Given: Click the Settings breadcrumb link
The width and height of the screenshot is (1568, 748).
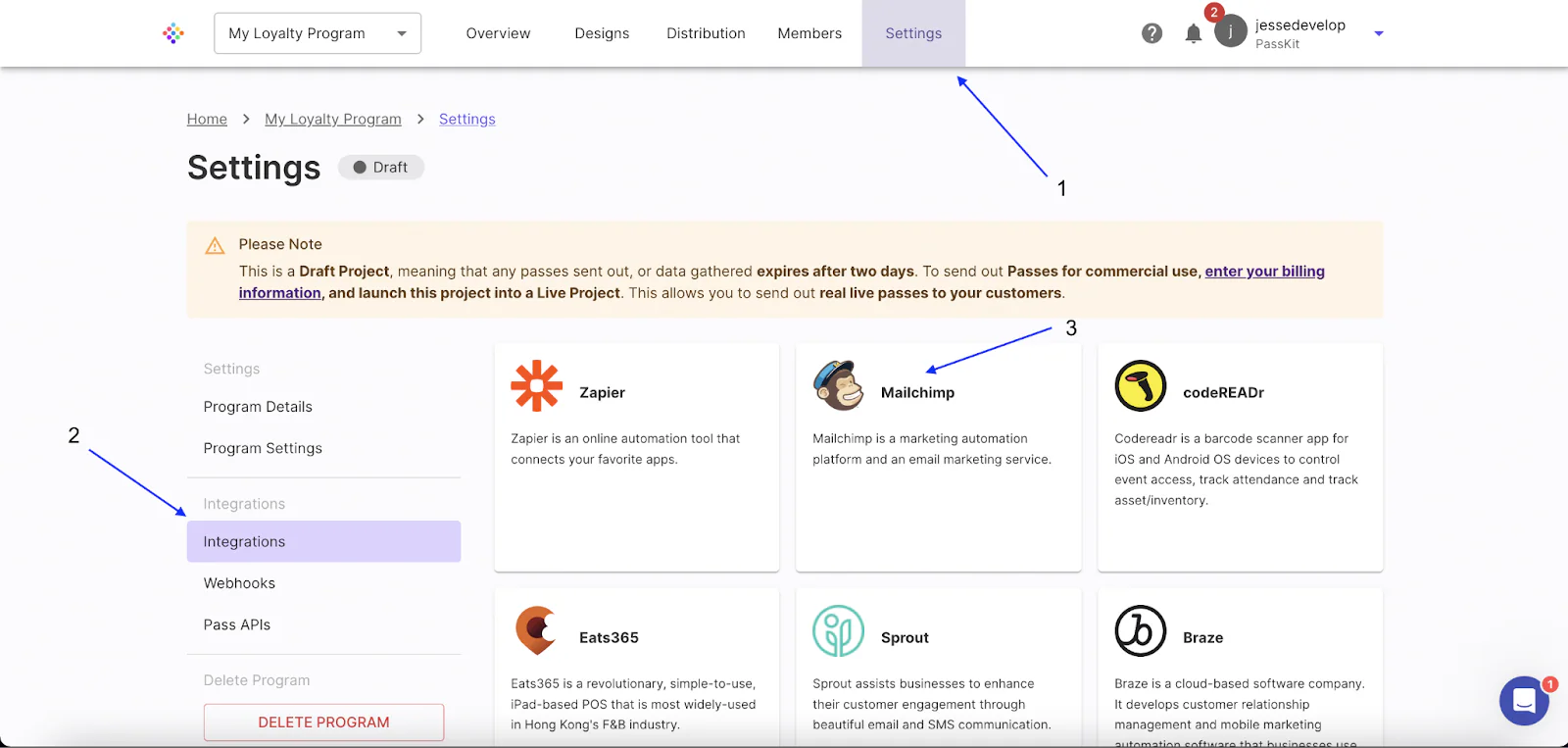Looking at the screenshot, I should (x=467, y=119).
